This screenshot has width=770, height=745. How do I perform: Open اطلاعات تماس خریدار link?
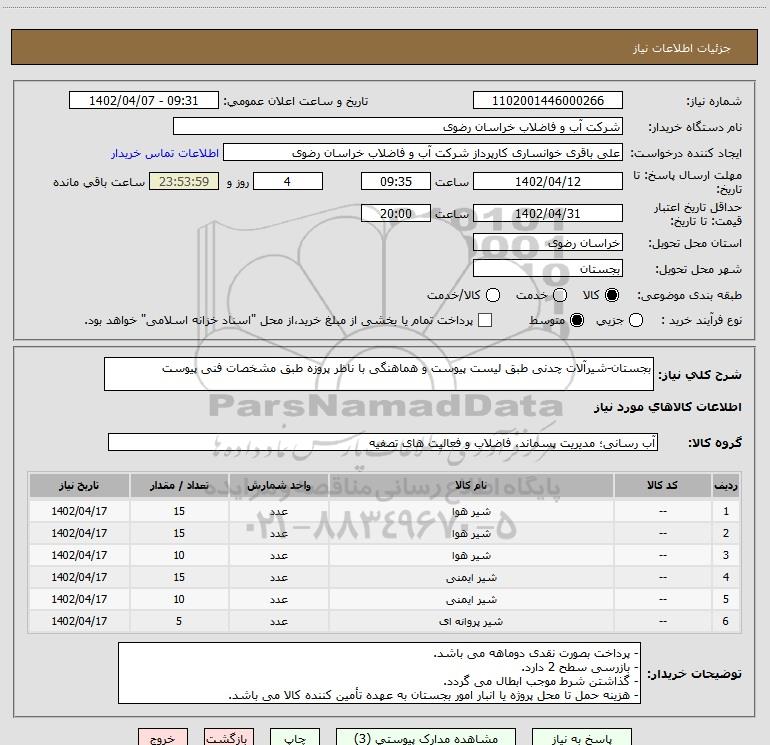(x=165, y=153)
